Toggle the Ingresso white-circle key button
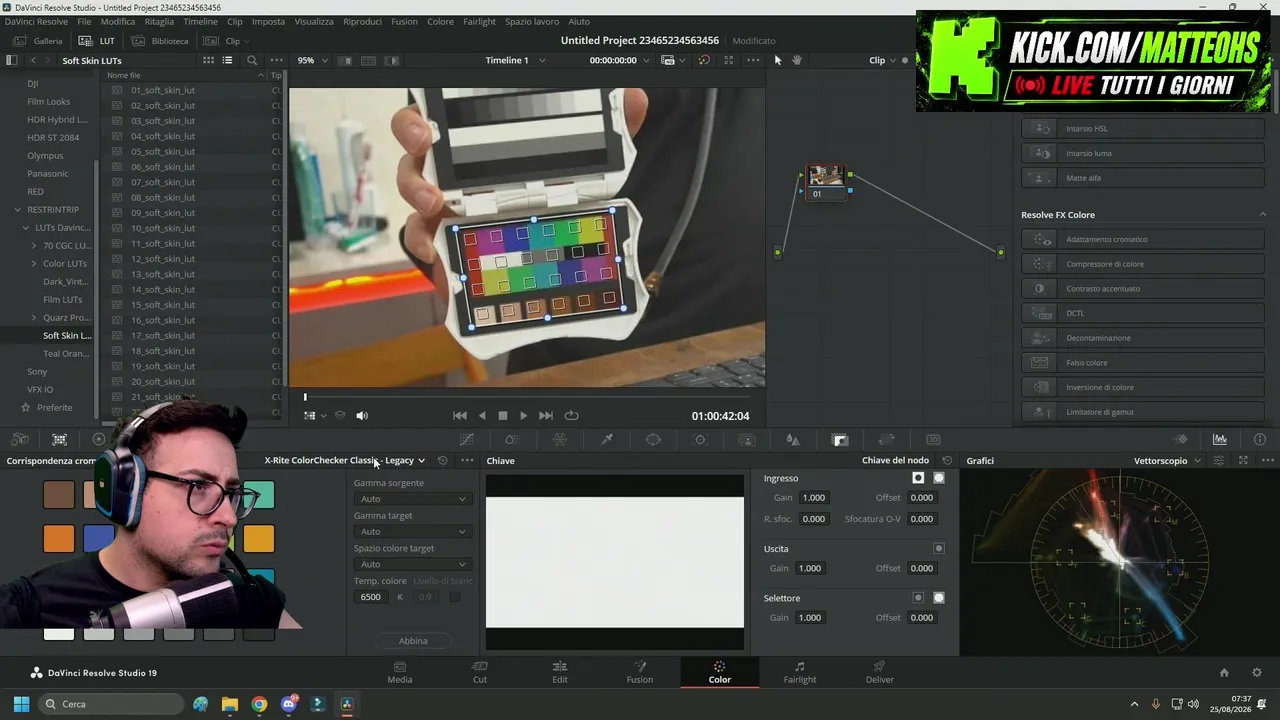Screen dimensions: 1280x720 [939, 478]
